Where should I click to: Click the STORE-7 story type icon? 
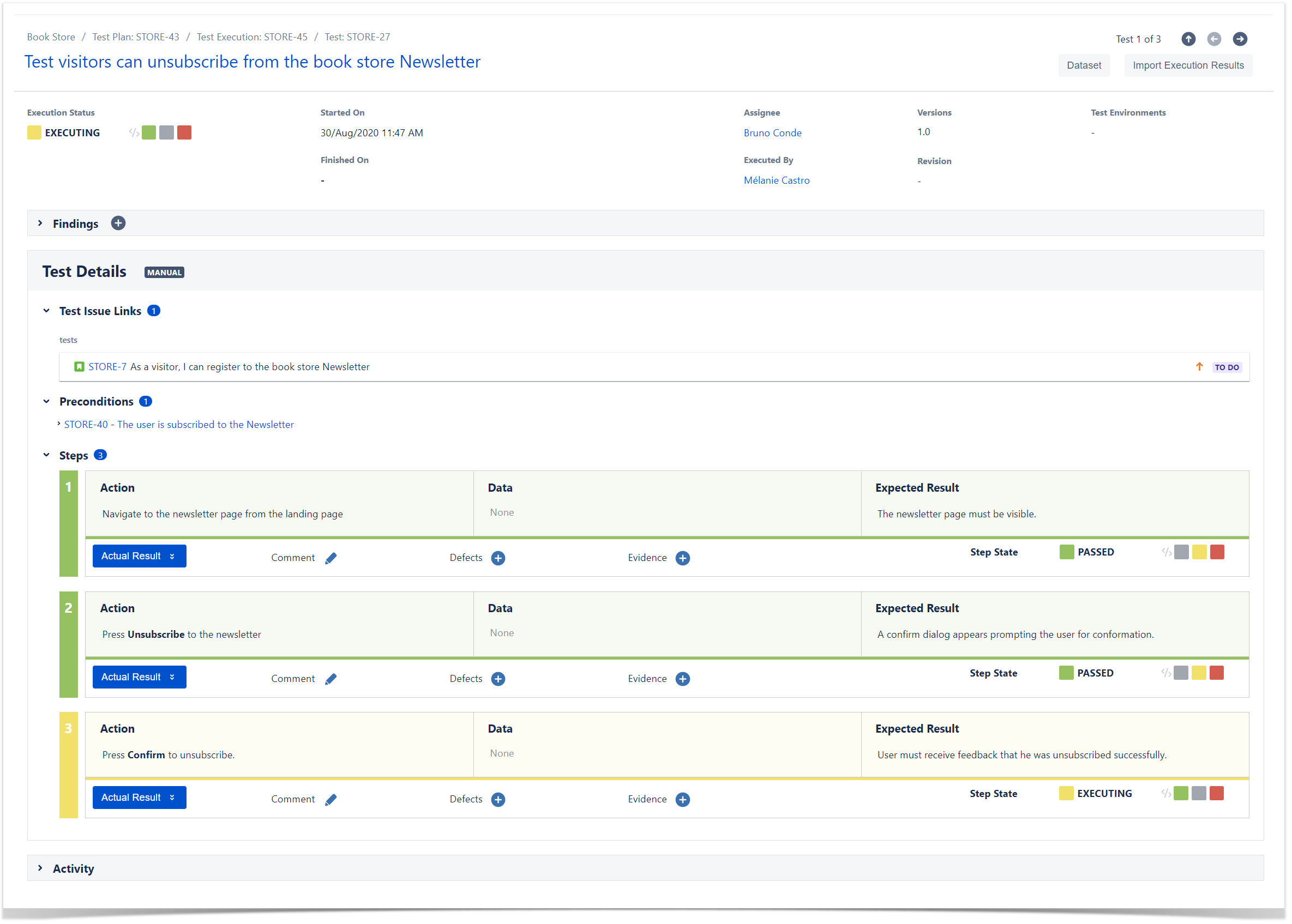pyautogui.click(x=79, y=367)
